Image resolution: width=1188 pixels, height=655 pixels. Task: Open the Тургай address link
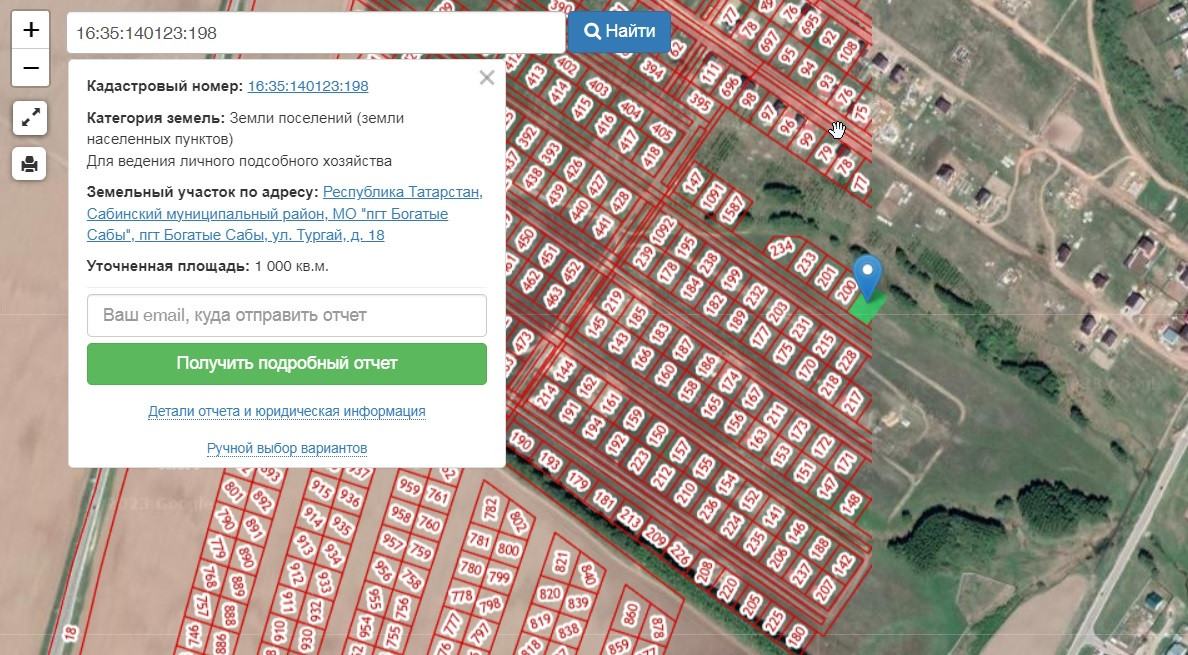coord(284,214)
